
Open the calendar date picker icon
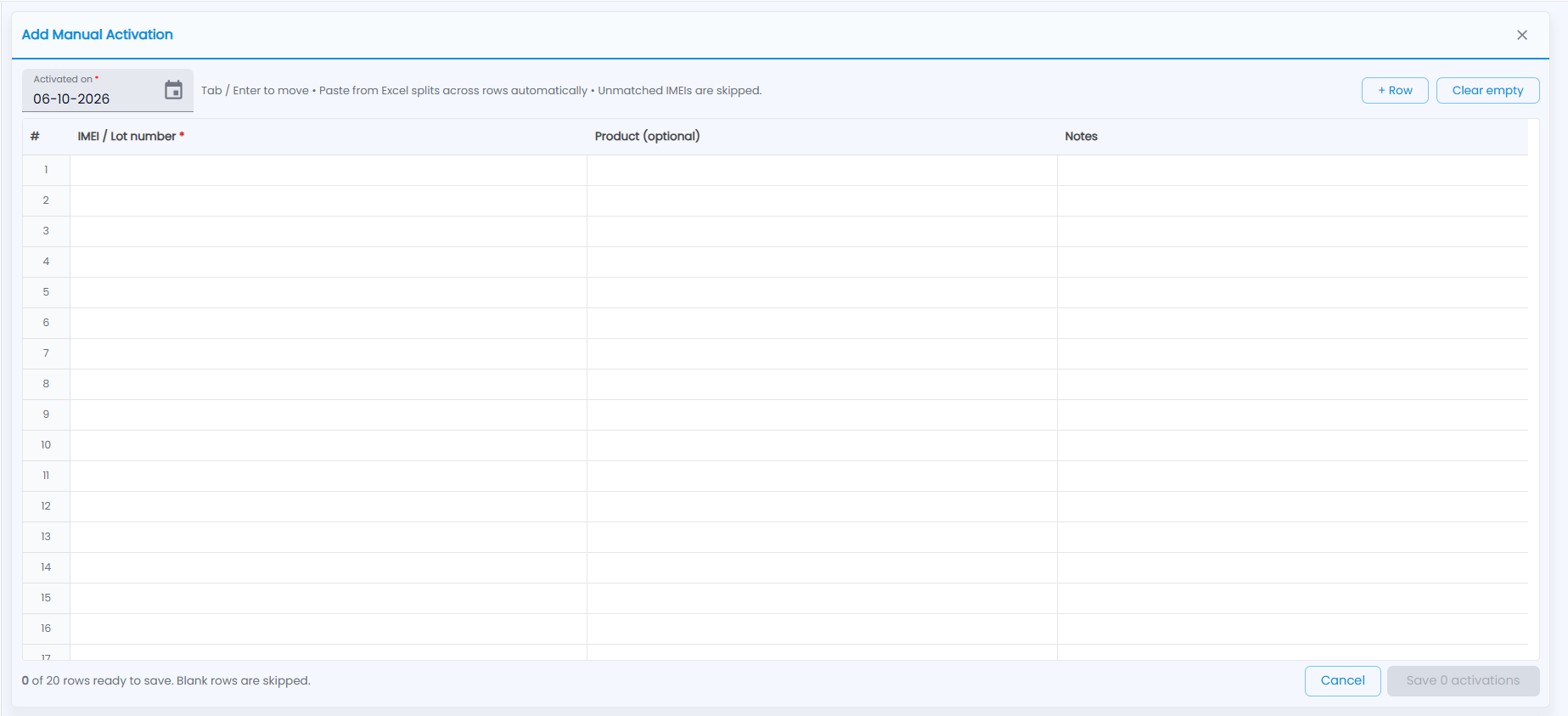[173, 90]
